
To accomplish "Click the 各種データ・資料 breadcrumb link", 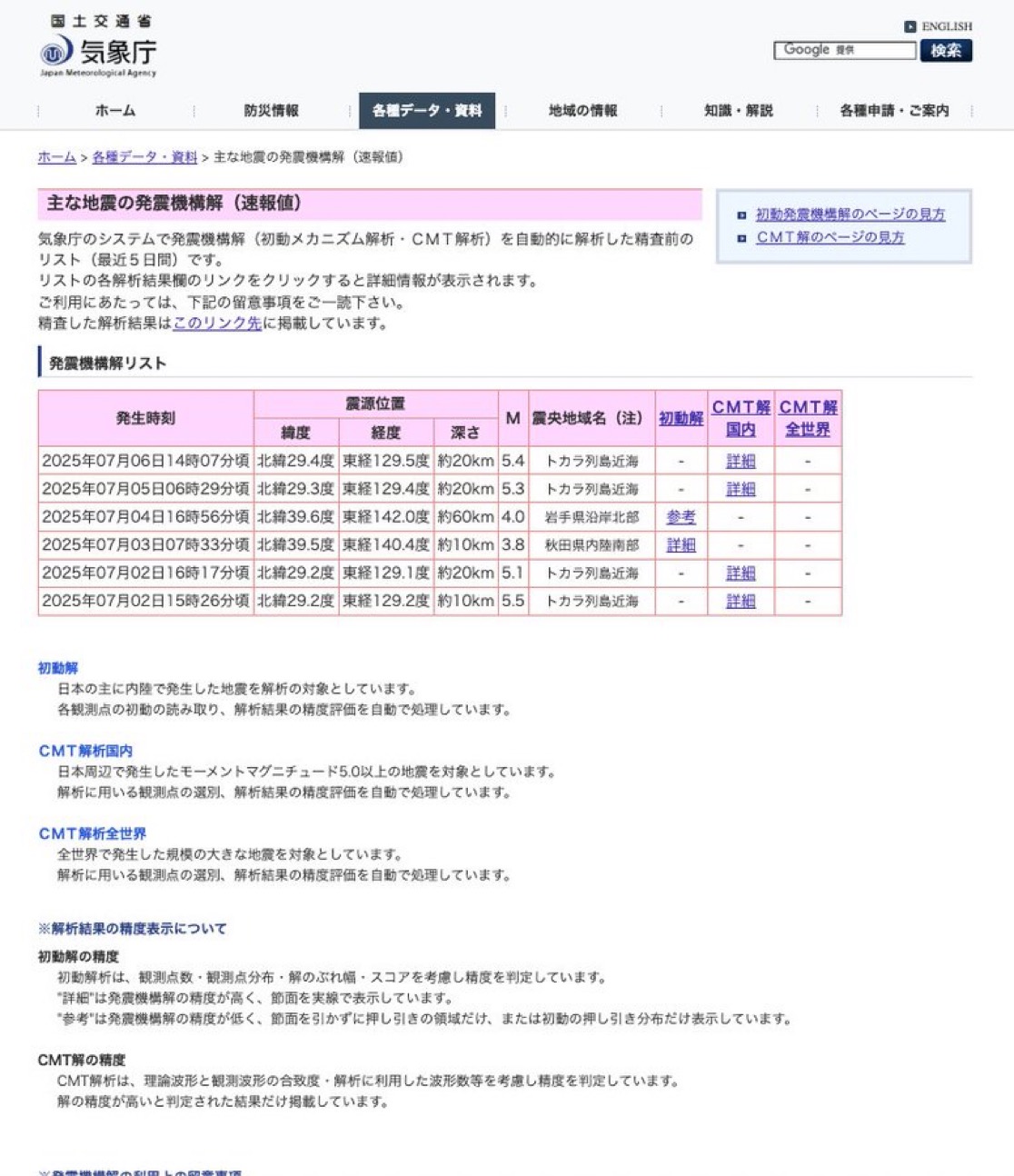I will 144,157.
